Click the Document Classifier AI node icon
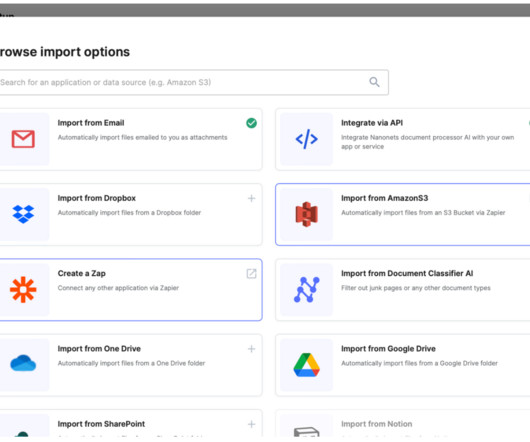 [306, 290]
